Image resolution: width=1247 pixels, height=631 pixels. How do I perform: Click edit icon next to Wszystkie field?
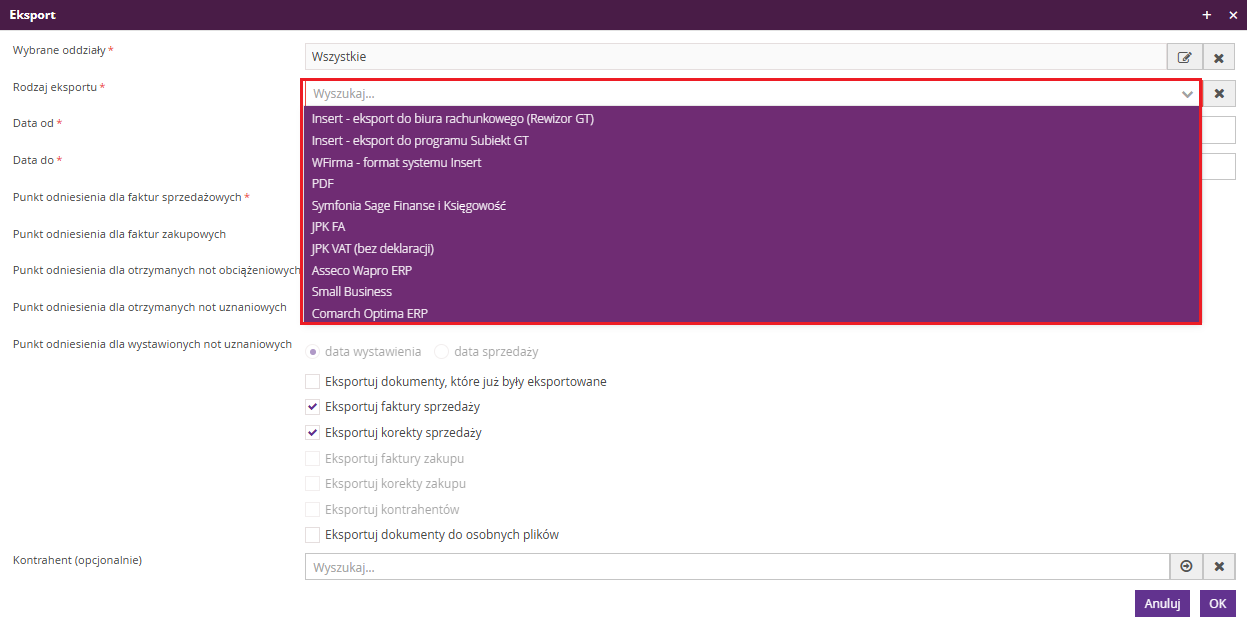tap(1184, 57)
